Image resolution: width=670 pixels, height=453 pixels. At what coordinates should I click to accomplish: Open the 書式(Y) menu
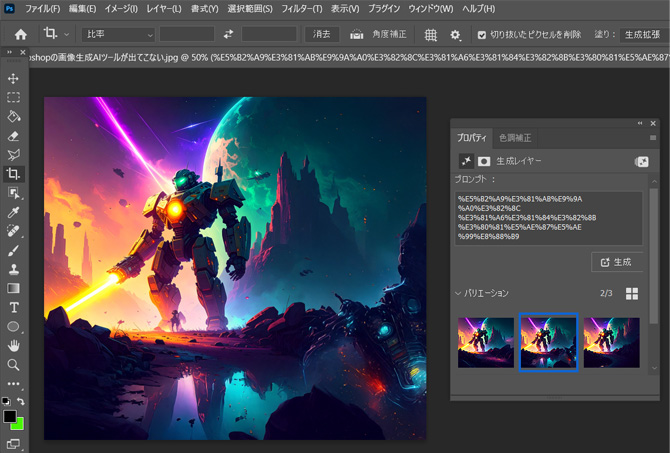pyautogui.click(x=205, y=9)
